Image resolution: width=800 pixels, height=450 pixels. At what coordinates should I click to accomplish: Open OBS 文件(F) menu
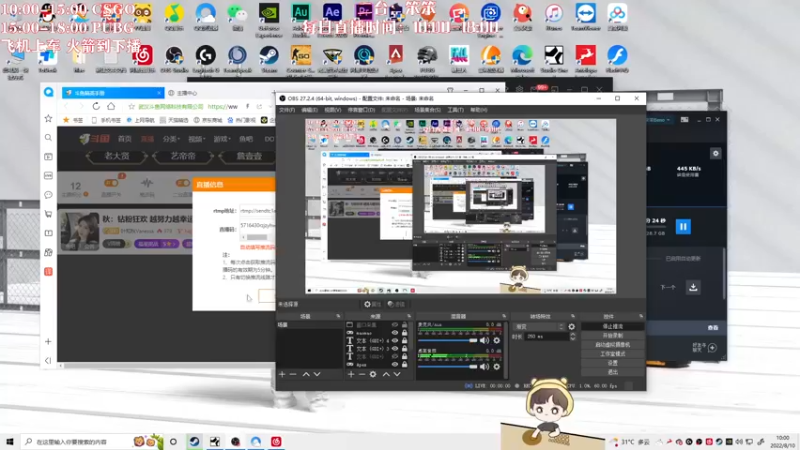[x=287, y=110]
